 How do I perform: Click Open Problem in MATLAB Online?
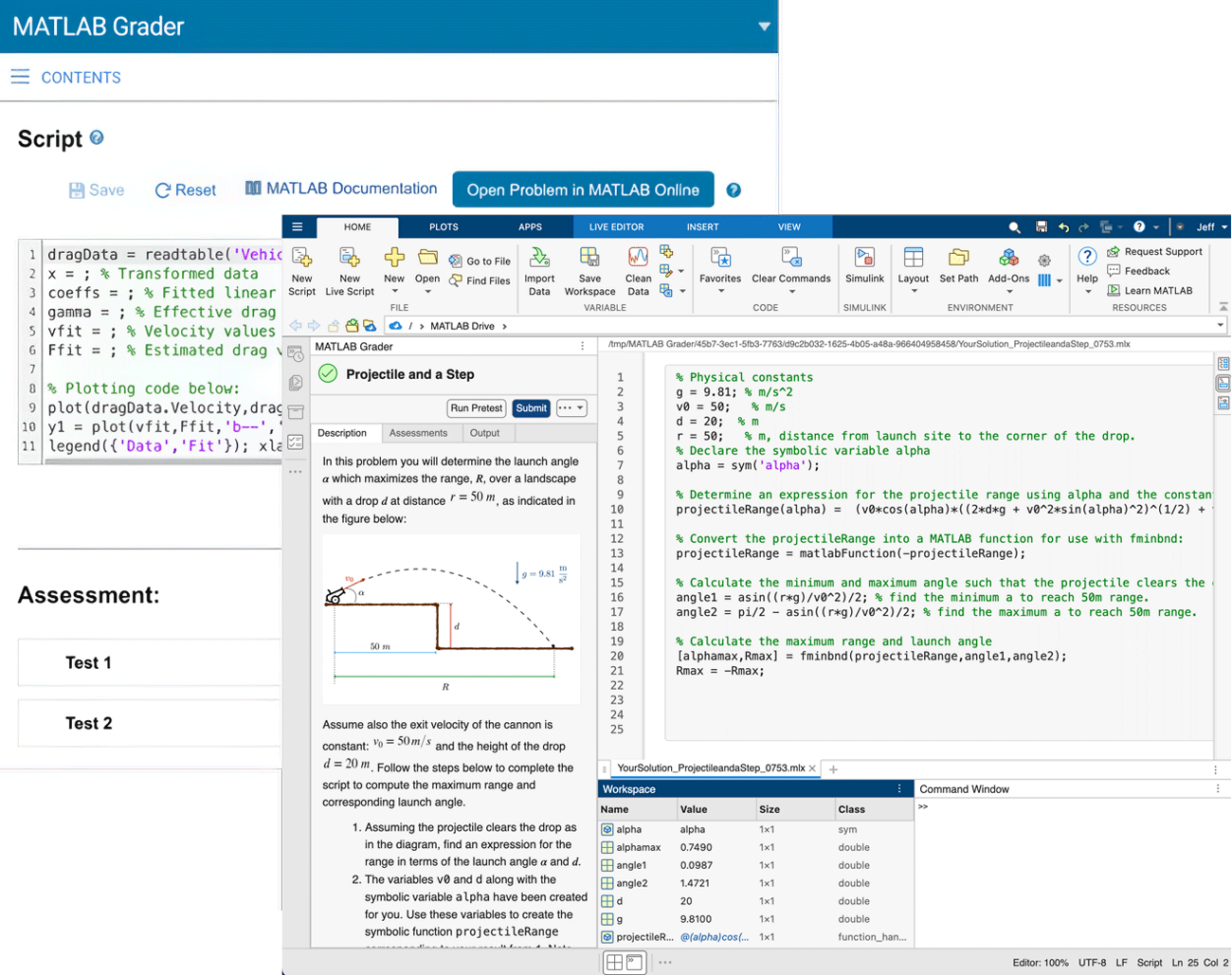(583, 190)
